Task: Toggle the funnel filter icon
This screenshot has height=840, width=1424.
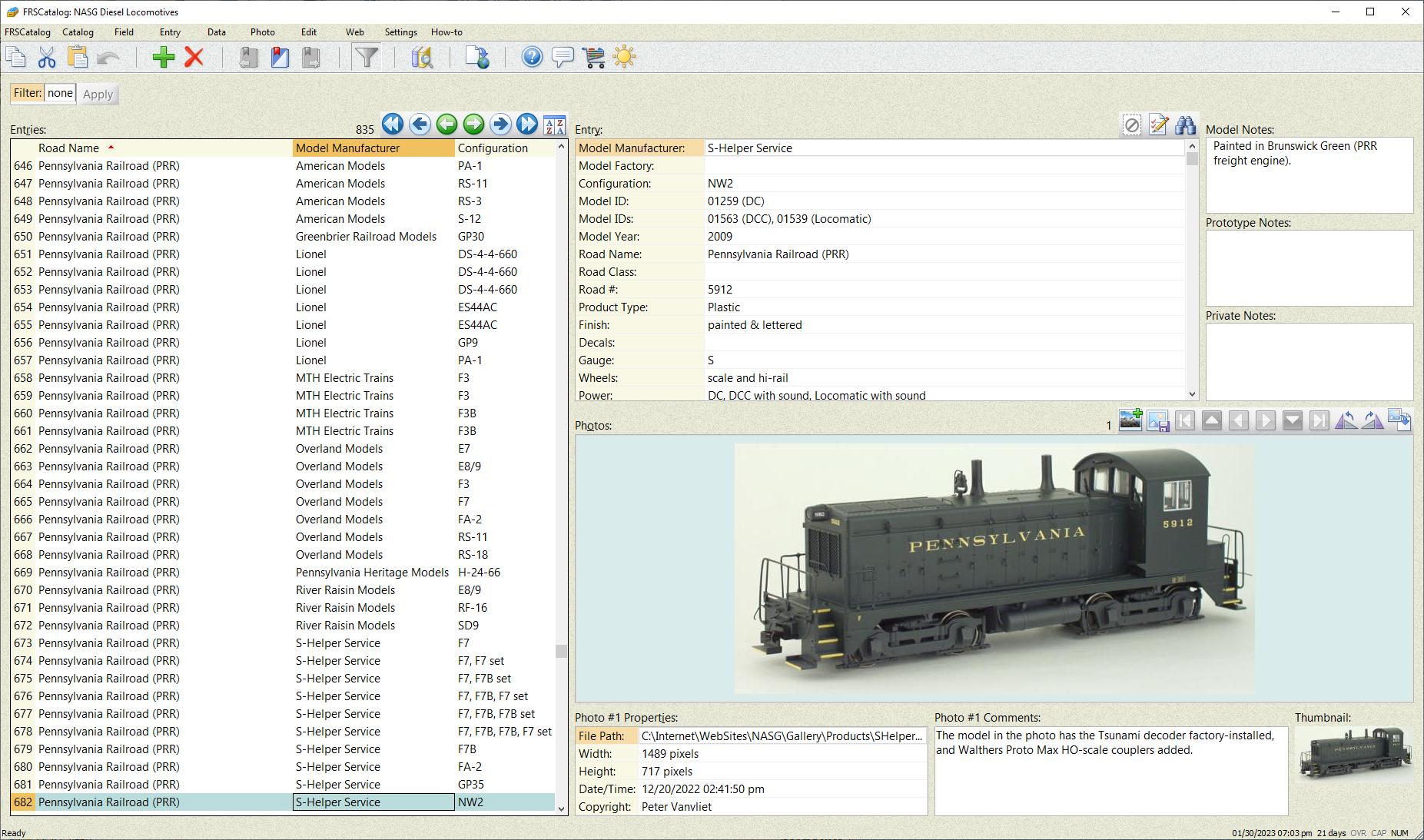Action: (x=367, y=57)
